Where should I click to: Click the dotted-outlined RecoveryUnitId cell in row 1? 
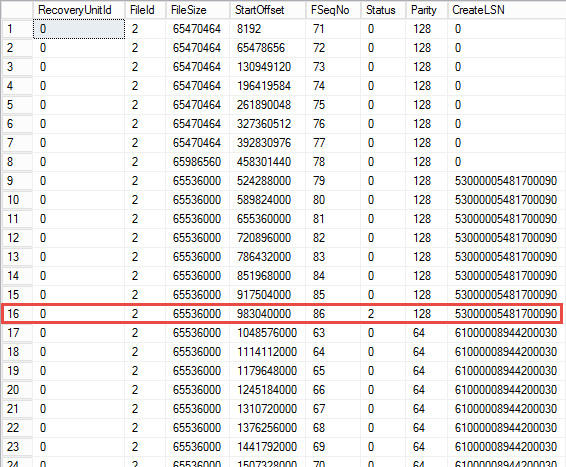[x=79, y=29]
